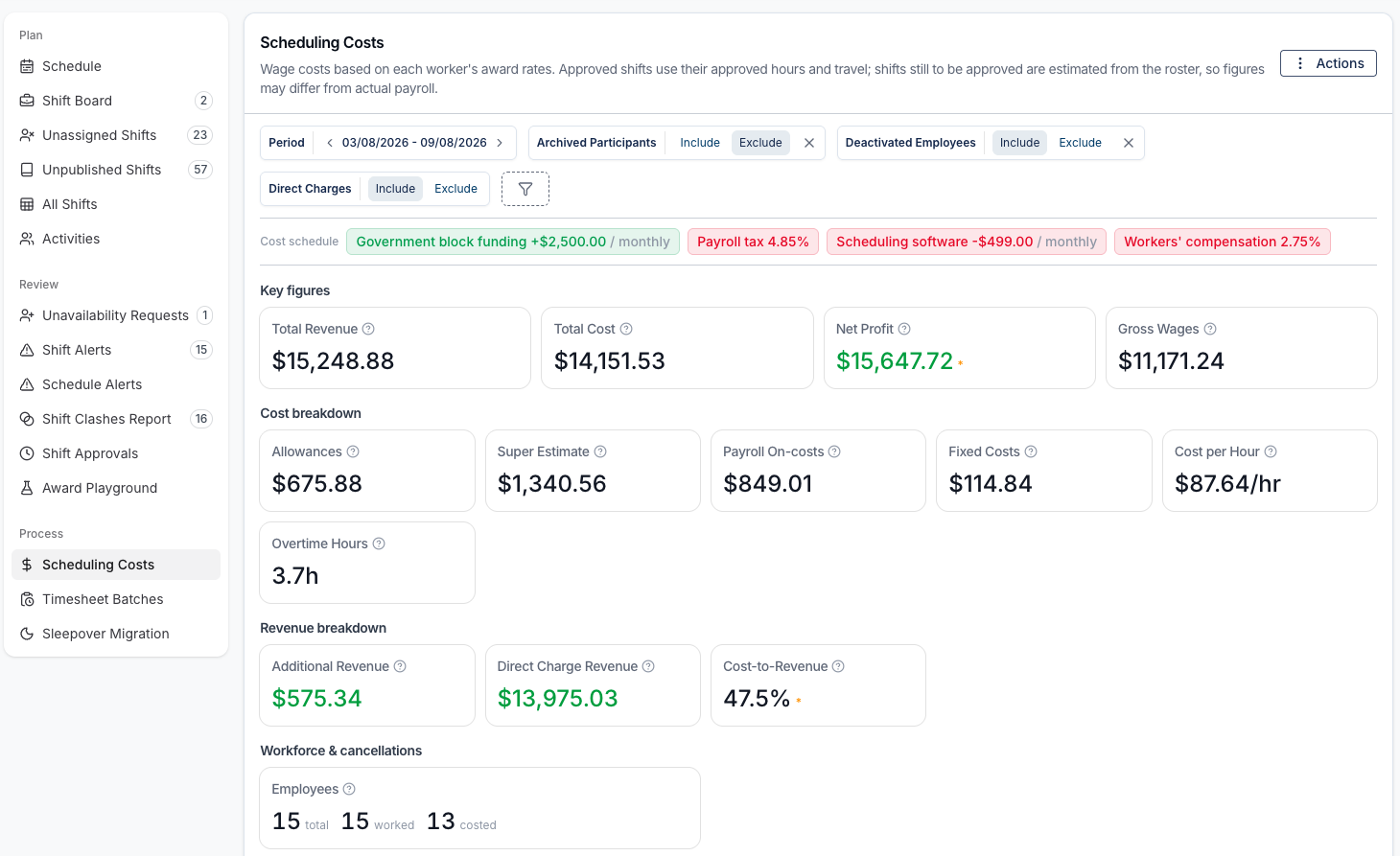Viewport: 1400px width, 856px height.
Task: Click the help icon beside Employees
Action: pyautogui.click(x=349, y=789)
